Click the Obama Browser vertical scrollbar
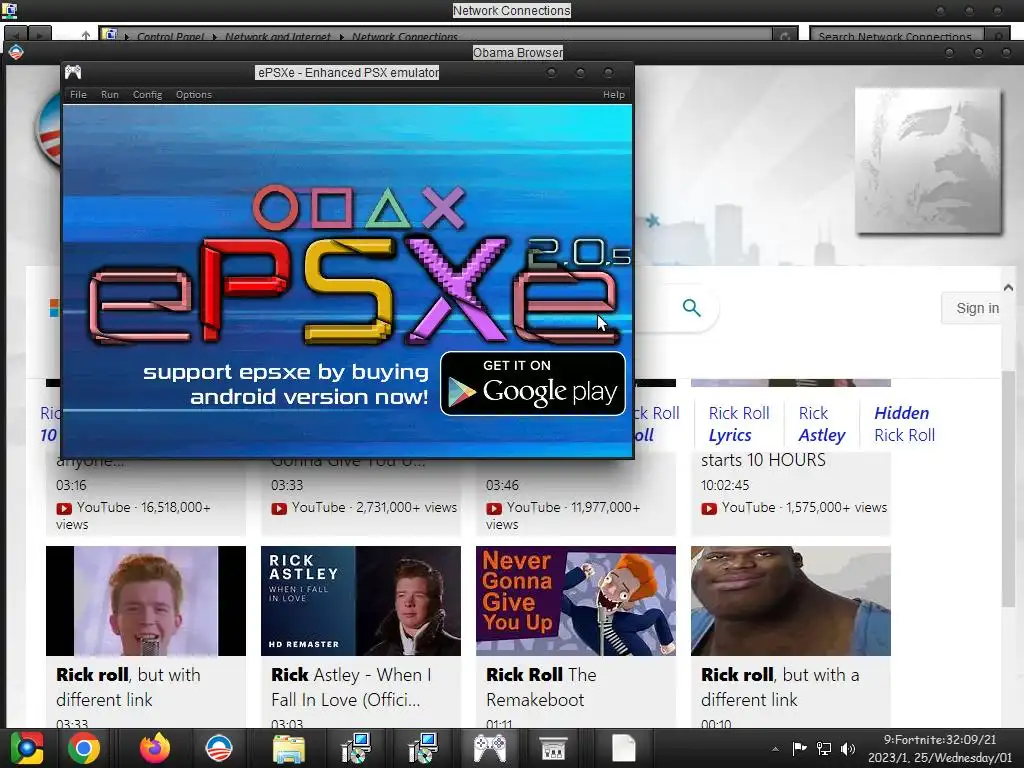This screenshot has height=768, width=1024. click(x=1008, y=490)
